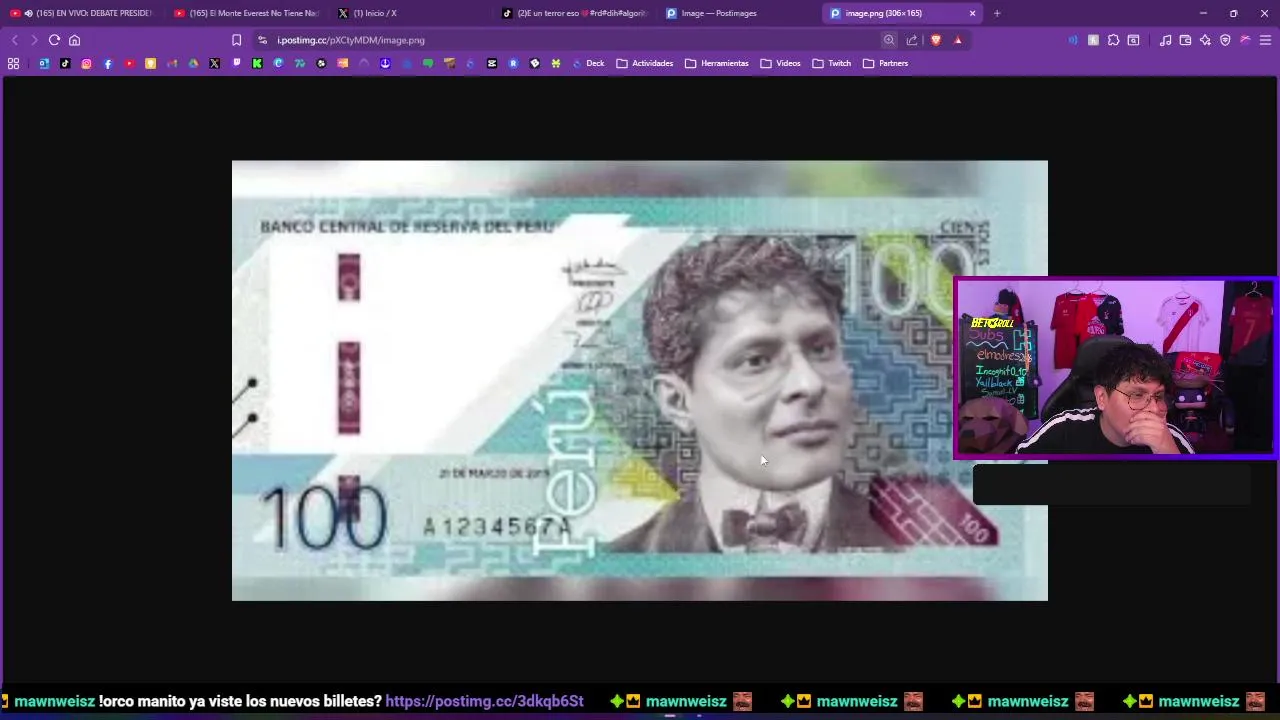Switch to the TikTok 'E un terror eso' tab
The height and width of the screenshot is (720, 1280).
pyautogui.click(x=576, y=13)
